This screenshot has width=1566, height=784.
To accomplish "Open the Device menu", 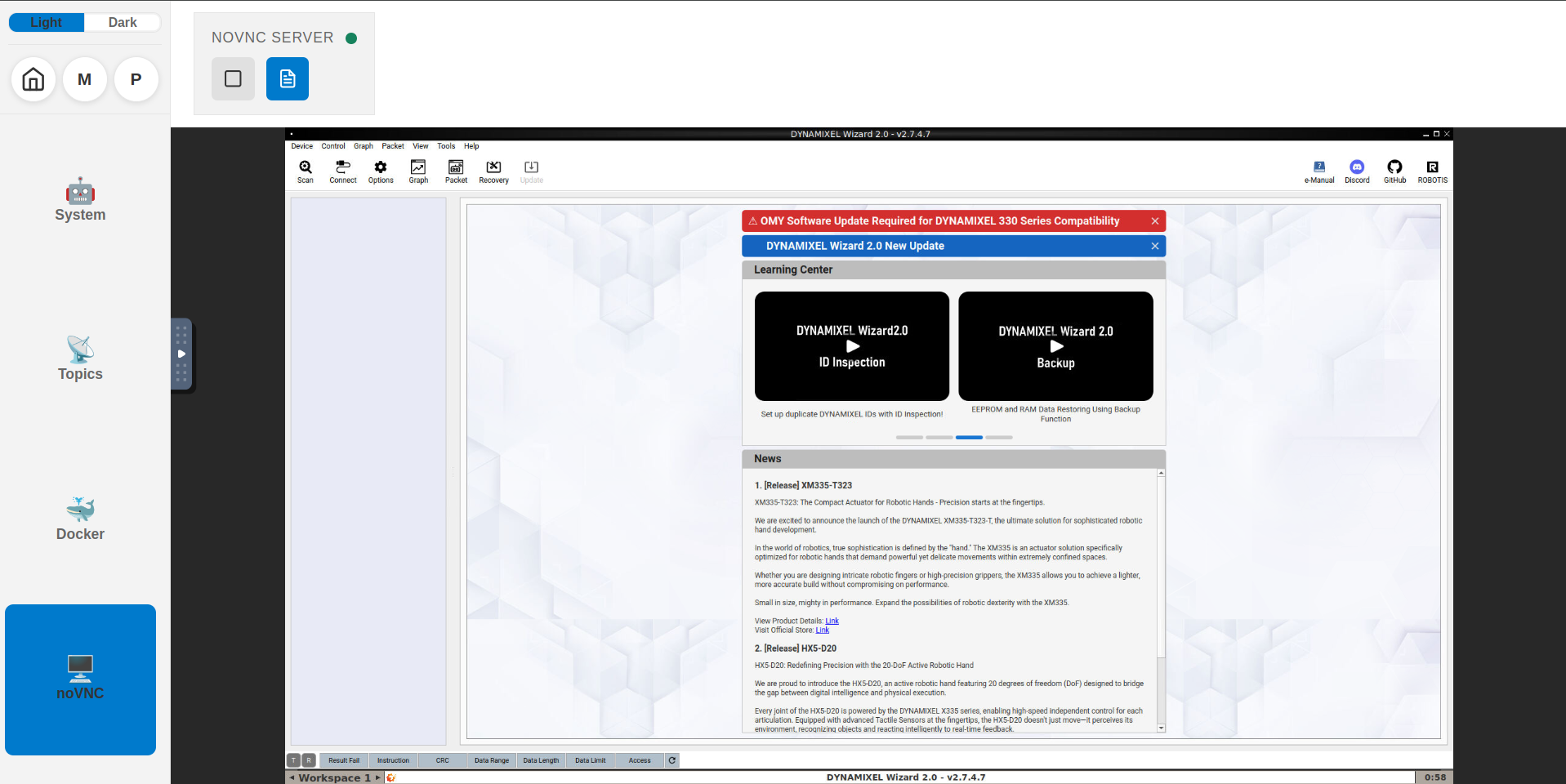I will pos(302,146).
